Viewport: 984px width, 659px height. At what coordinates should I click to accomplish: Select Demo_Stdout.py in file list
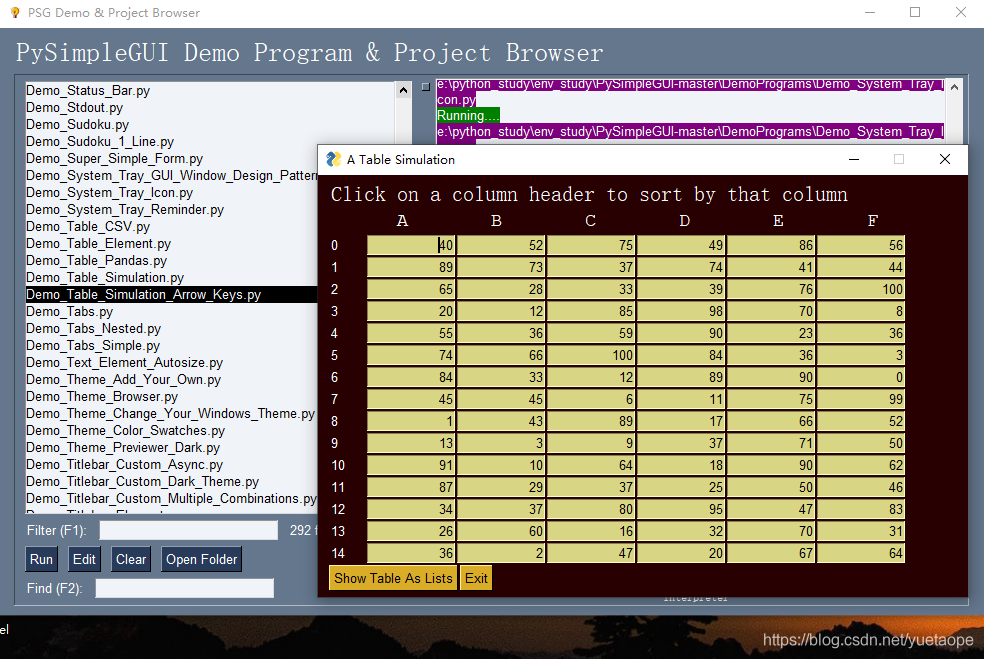[x=74, y=107]
